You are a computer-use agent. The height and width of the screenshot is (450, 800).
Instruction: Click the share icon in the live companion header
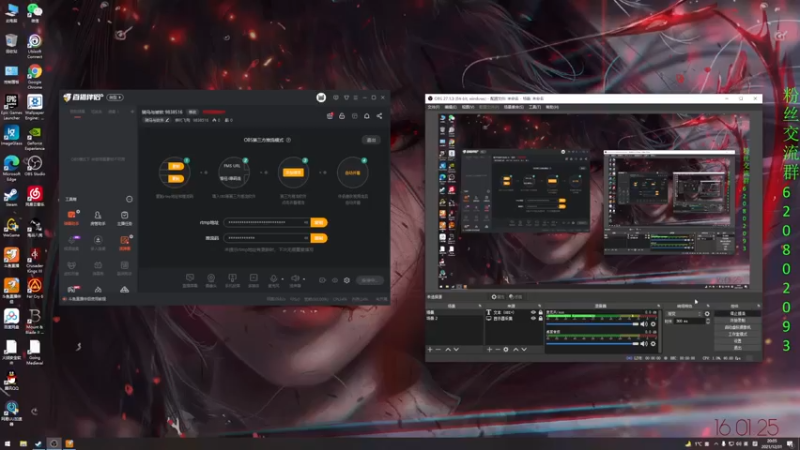click(x=379, y=116)
